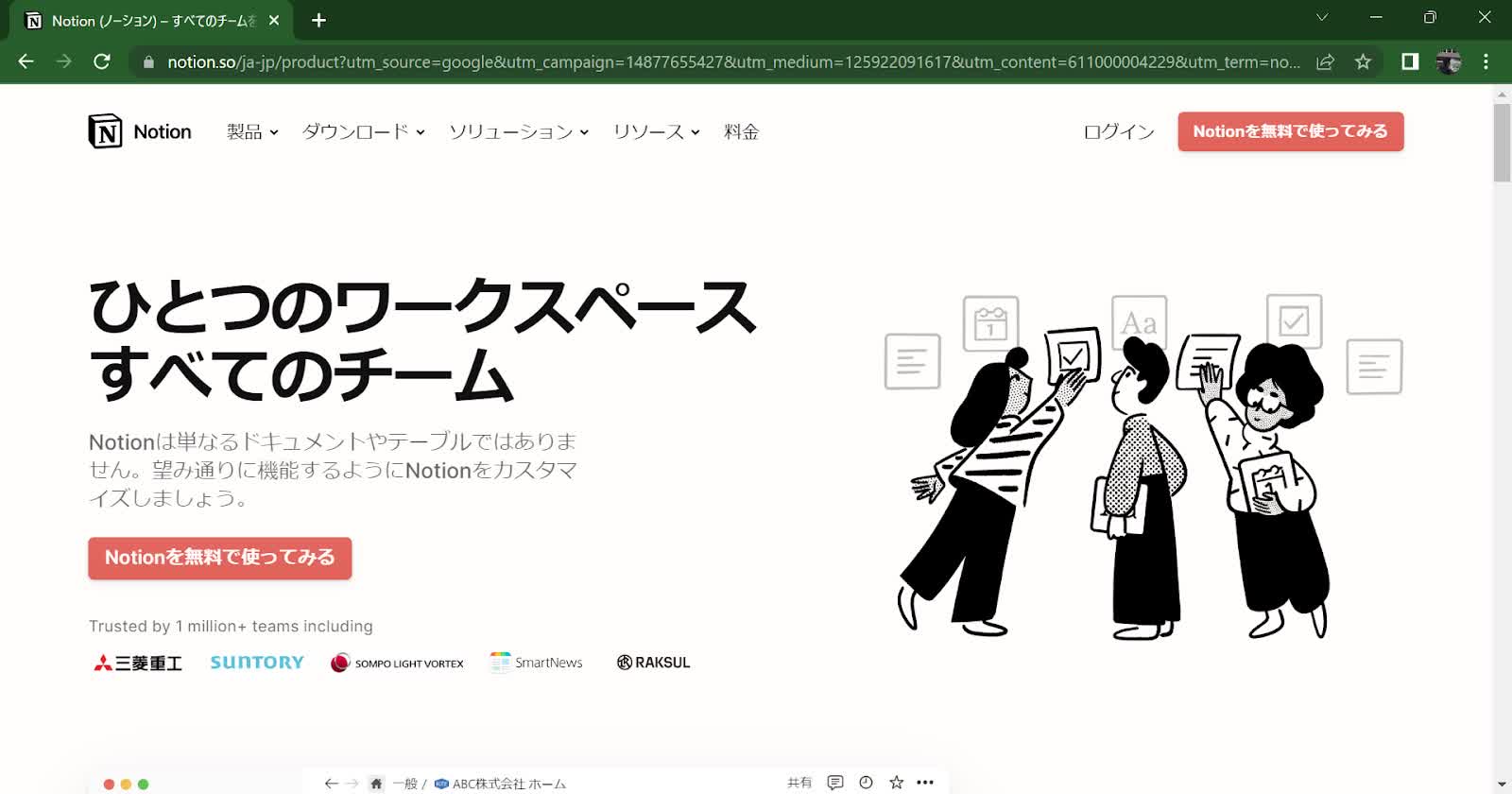Expand the リソース menu

tap(657, 131)
